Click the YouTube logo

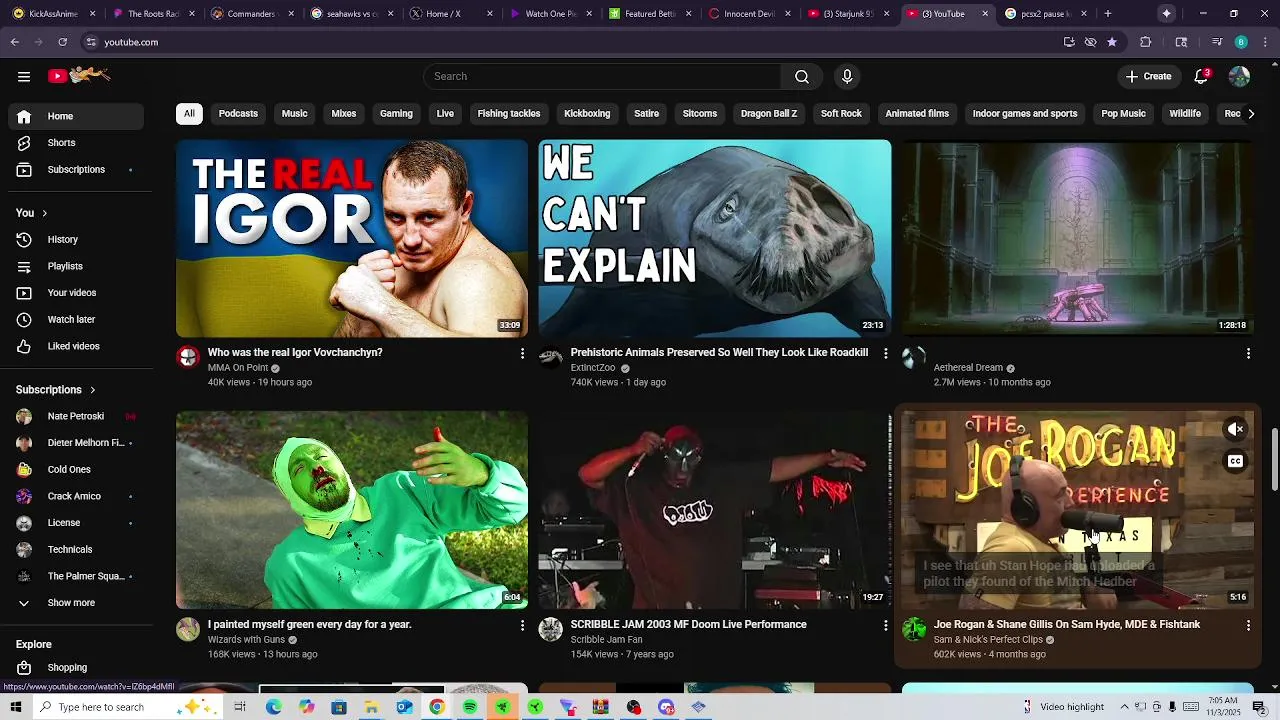[79, 76]
